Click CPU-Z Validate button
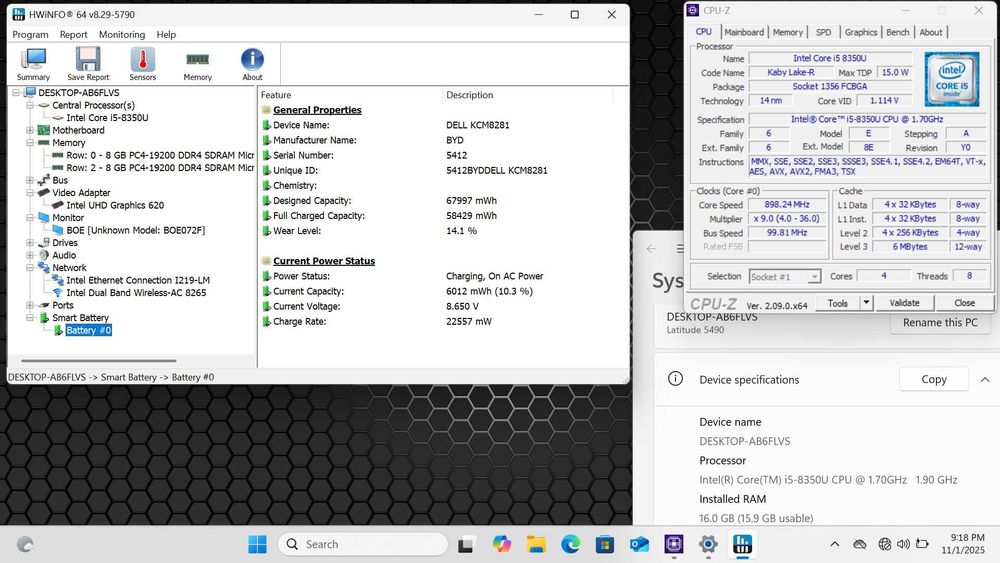Screen dimensions: 1000x563 tap(904, 303)
